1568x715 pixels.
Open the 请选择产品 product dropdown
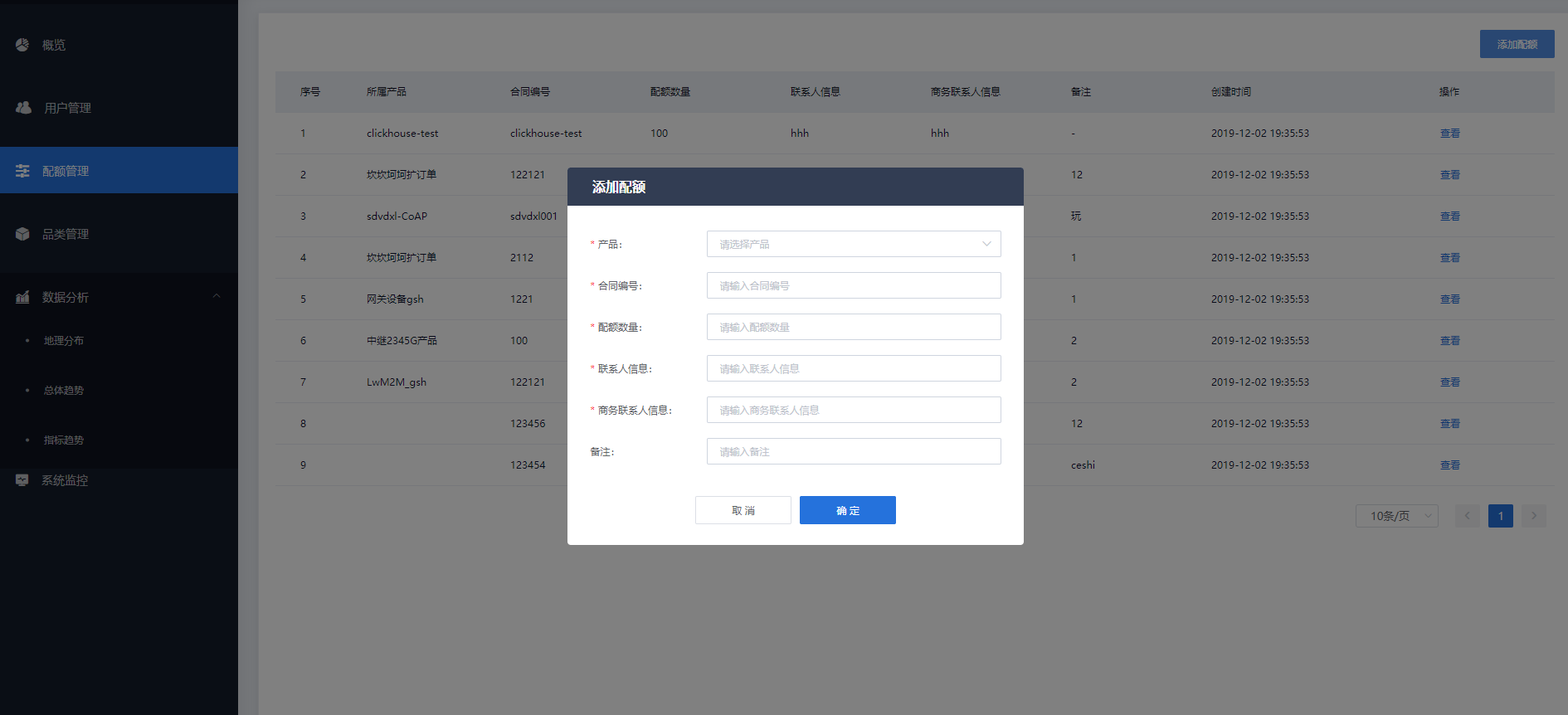(853, 244)
